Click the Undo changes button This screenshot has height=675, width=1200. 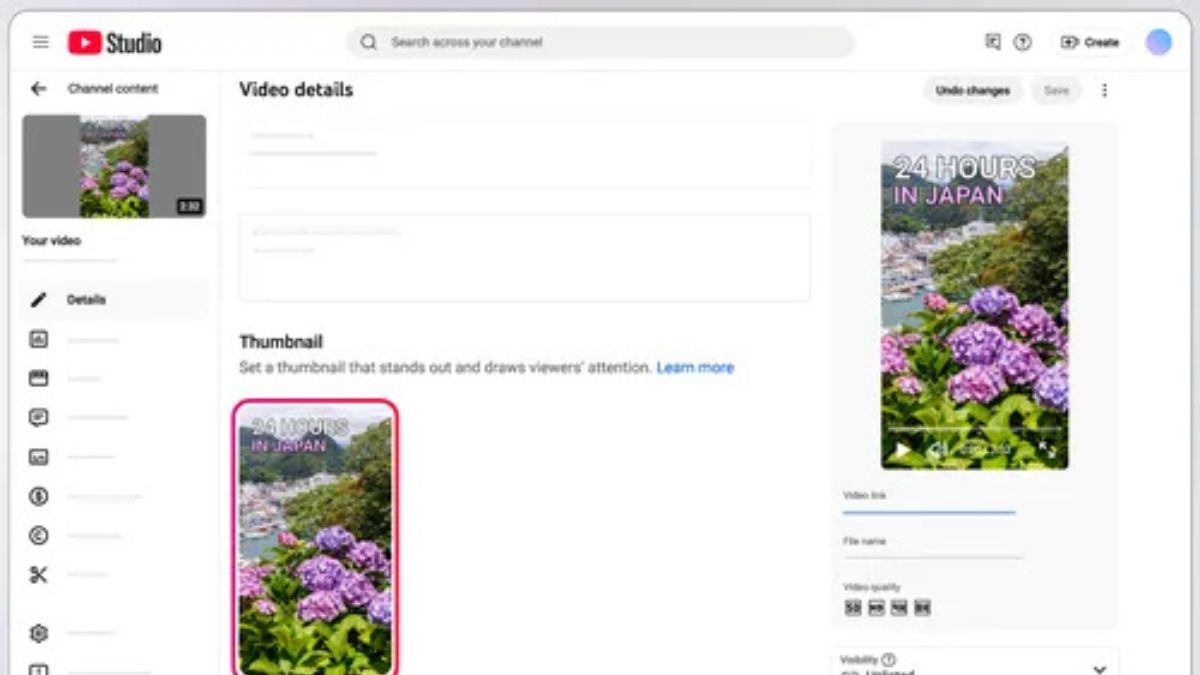[x=972, y=90]
